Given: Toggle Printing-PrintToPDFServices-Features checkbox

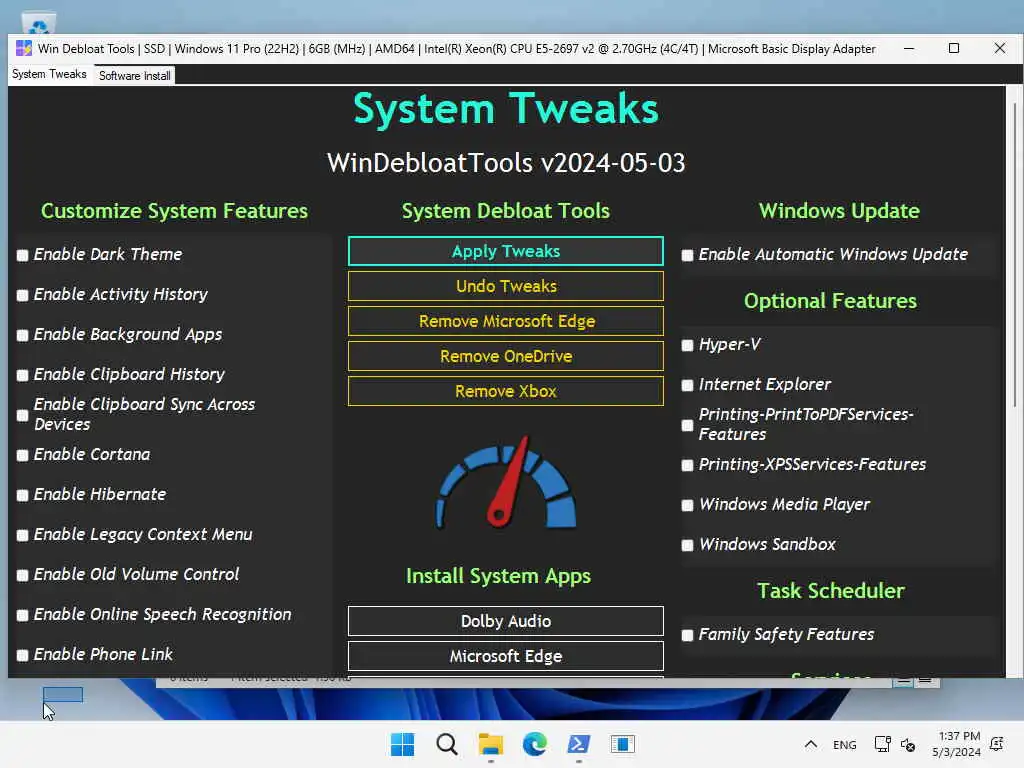Looking at the screenshot, I should pyautogui.click(x=687, y=425).
